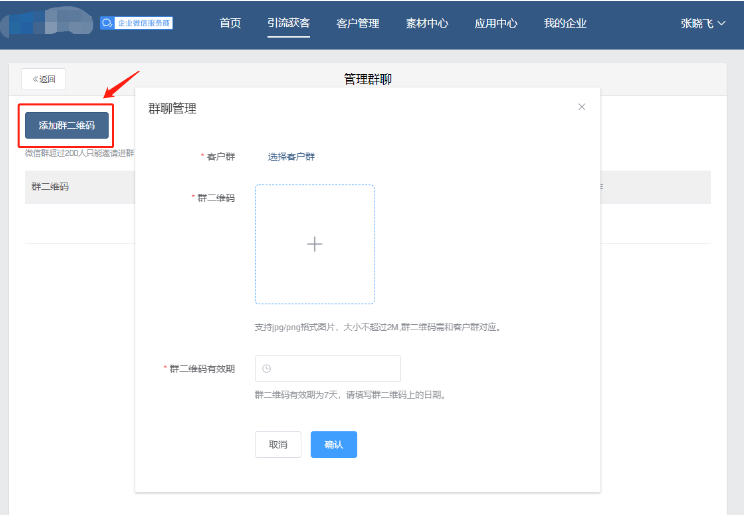Go to 客户管理 in the top menu
This screenshot has height=515, width=744.
(x=358, y=23)
